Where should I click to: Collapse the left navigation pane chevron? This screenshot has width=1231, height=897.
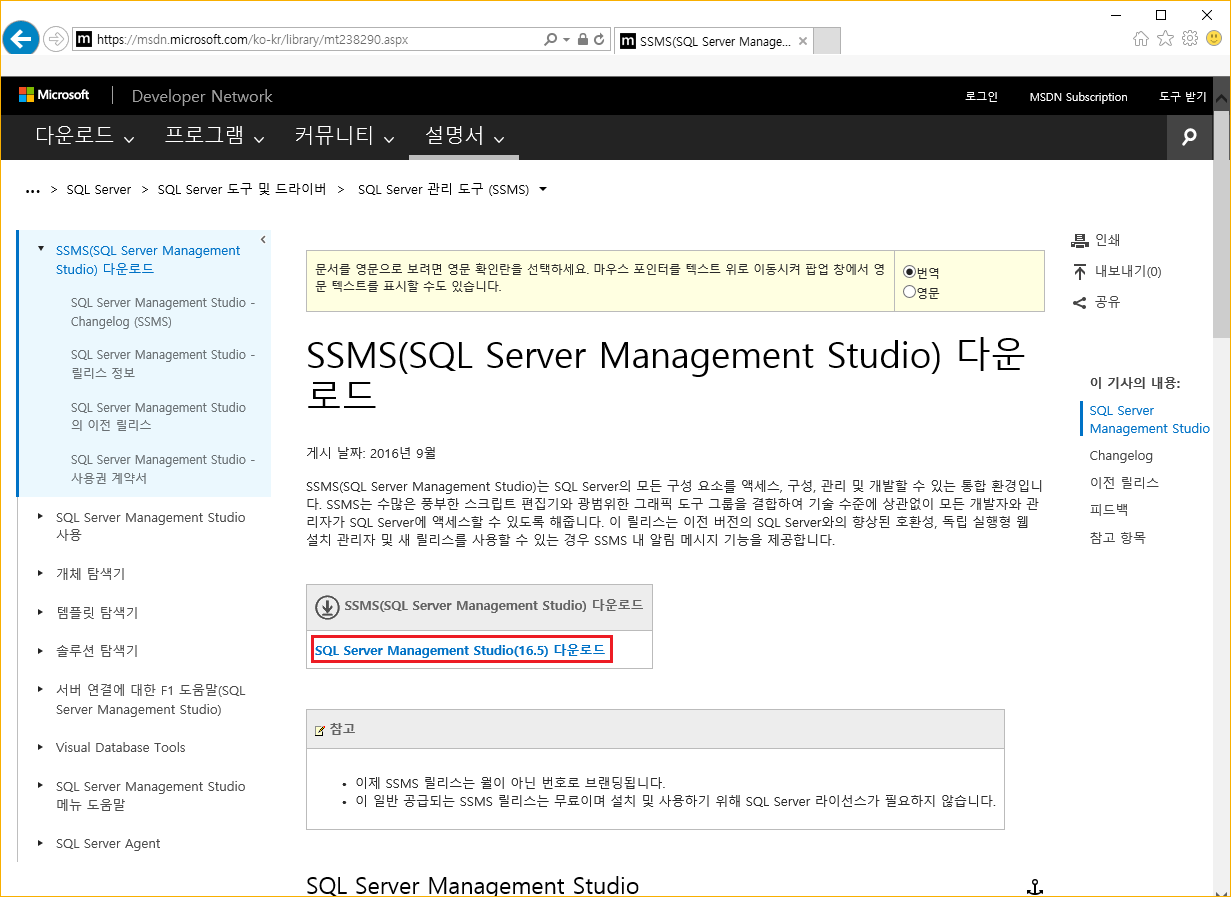(x=262, y=239)
